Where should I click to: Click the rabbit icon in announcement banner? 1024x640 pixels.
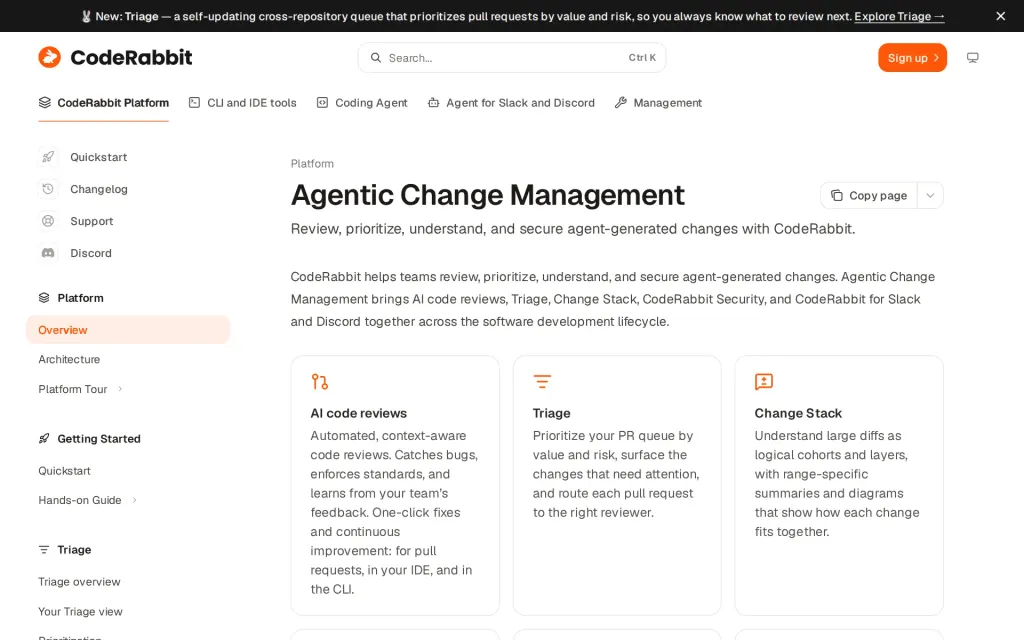[x=86, y=16]
